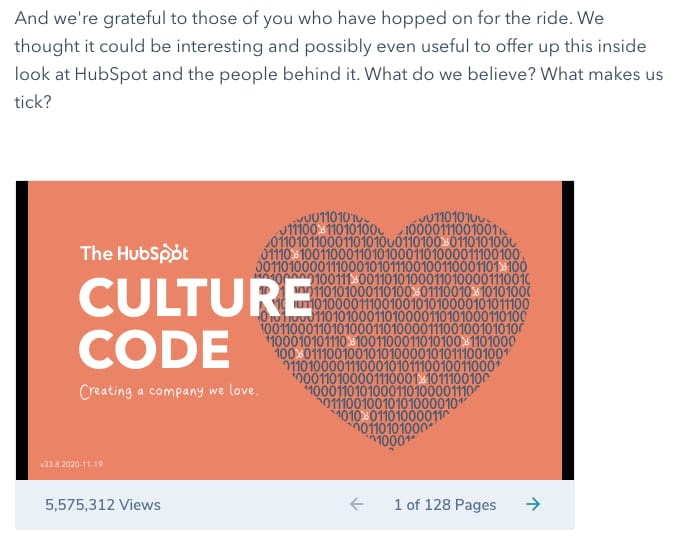
Task: Click the left black bar of slide viewer
Action: coord(22,330)
